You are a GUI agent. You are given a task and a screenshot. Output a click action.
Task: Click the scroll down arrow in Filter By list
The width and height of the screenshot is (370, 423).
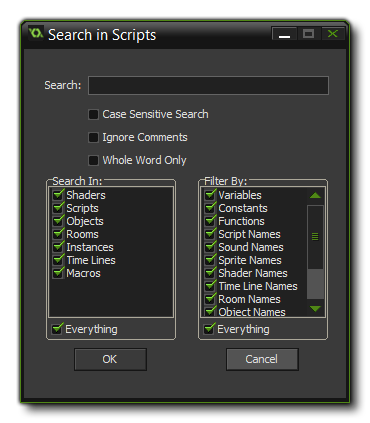click(315, 309)
